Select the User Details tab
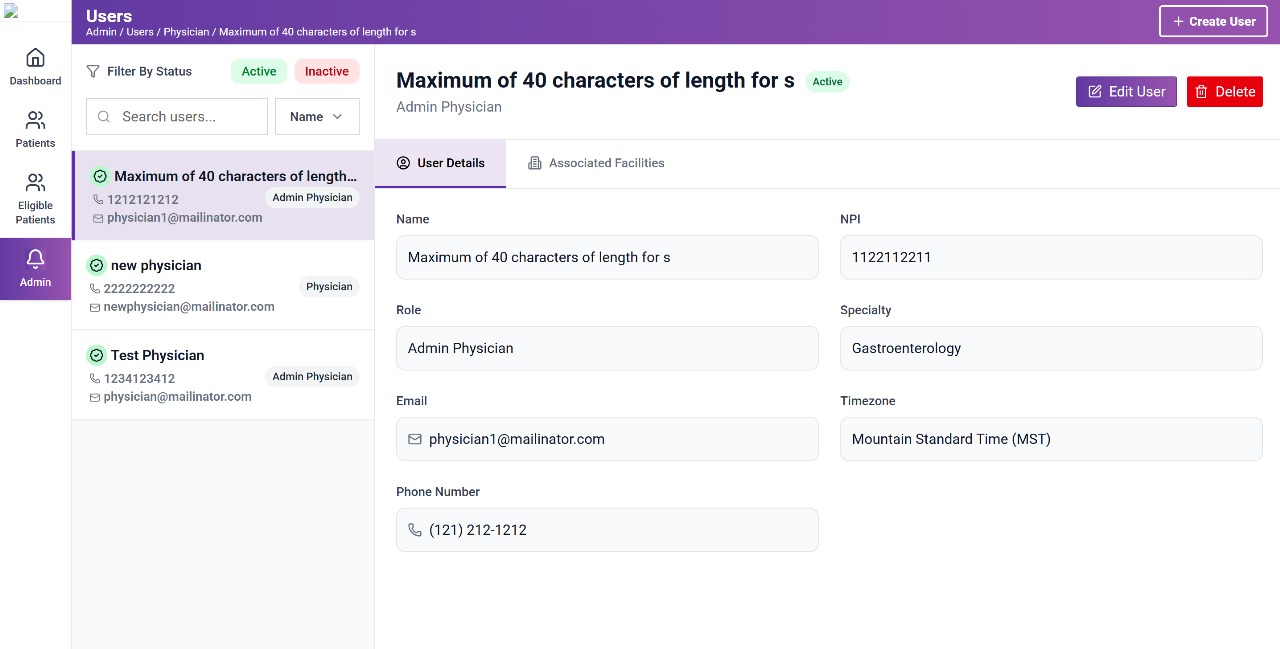Screen dimensions: 1280x649 pos(440,163)
